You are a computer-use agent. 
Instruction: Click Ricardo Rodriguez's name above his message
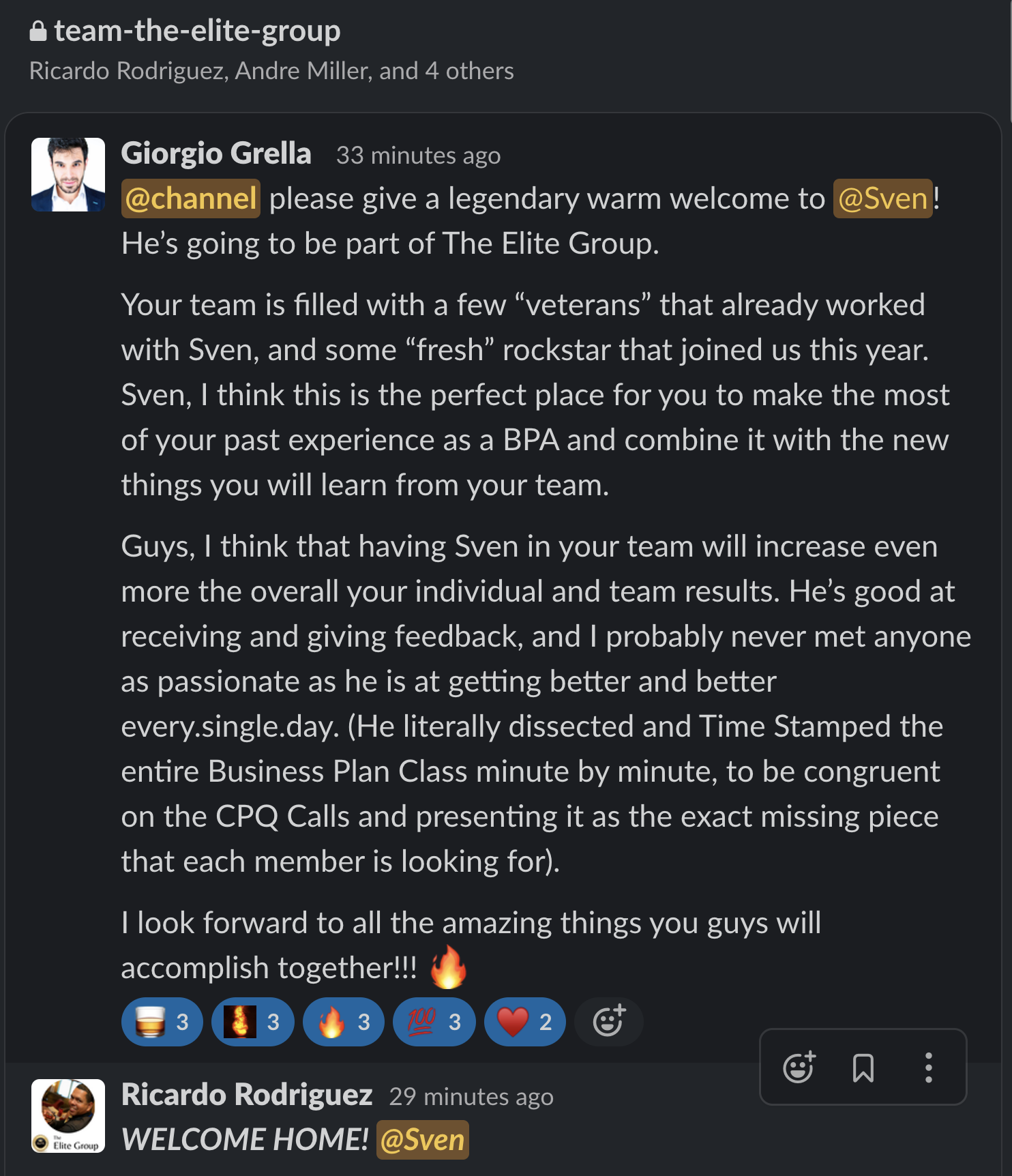click(247, 1095)
